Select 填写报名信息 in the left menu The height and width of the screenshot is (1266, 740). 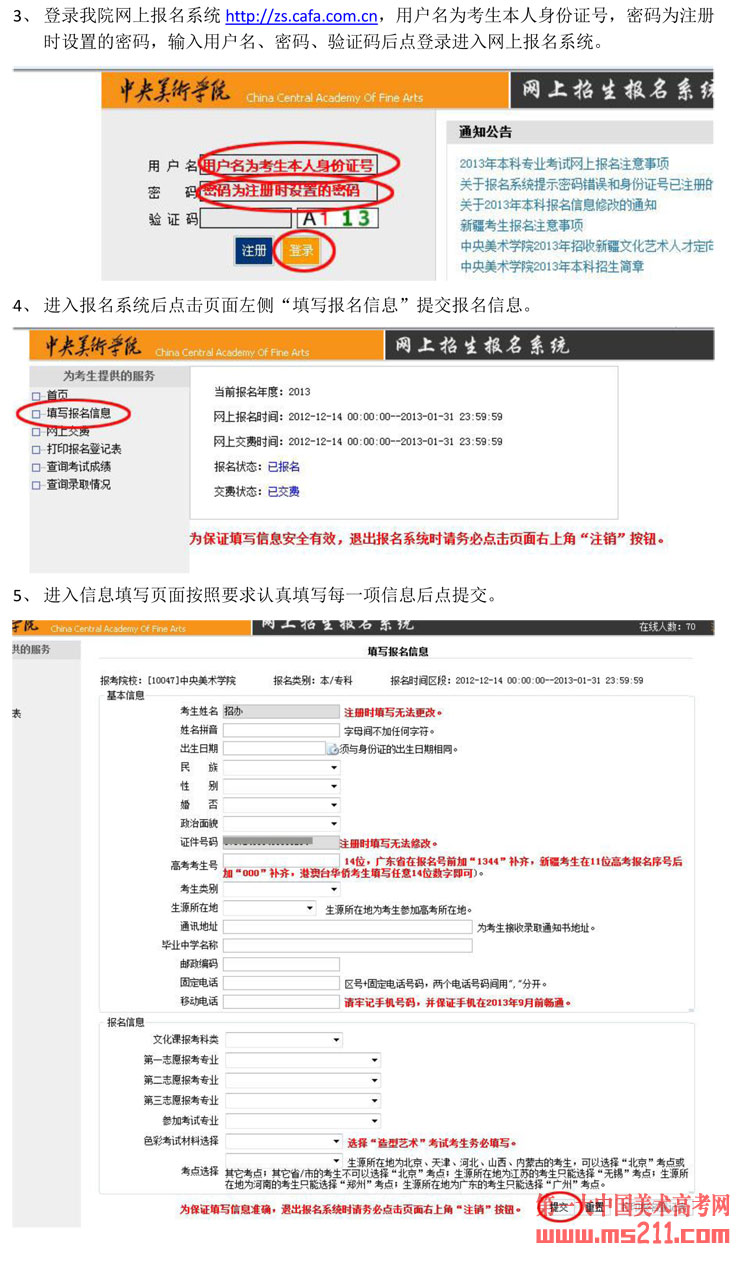tap(78, 413)
